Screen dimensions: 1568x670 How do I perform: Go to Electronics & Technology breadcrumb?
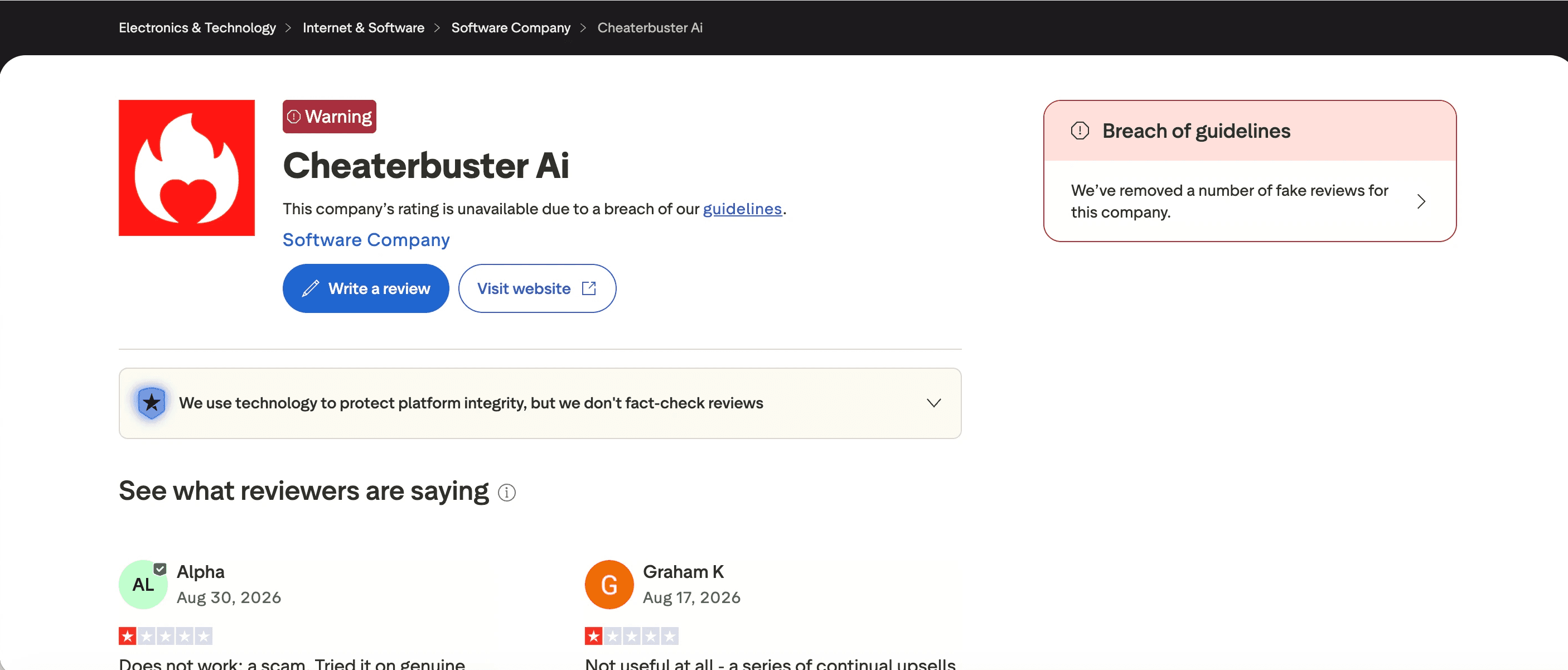click(x=197, y=27)
